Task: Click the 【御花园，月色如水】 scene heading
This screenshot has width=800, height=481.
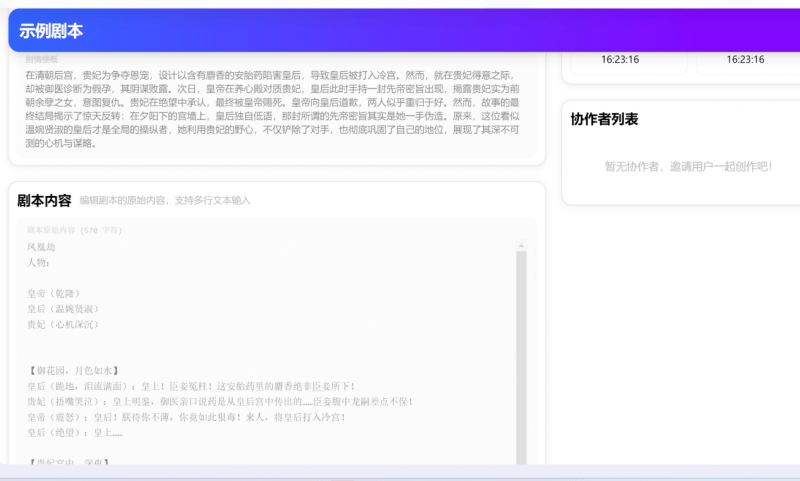Action: (76, 370)
